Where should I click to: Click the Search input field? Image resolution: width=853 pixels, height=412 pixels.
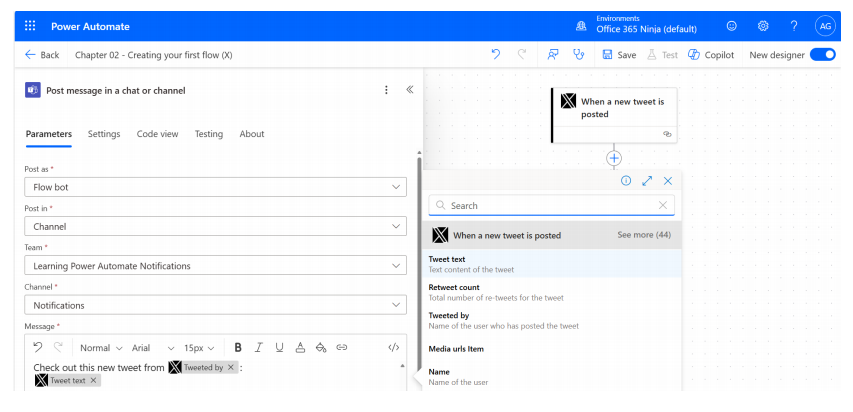[551, 205]
